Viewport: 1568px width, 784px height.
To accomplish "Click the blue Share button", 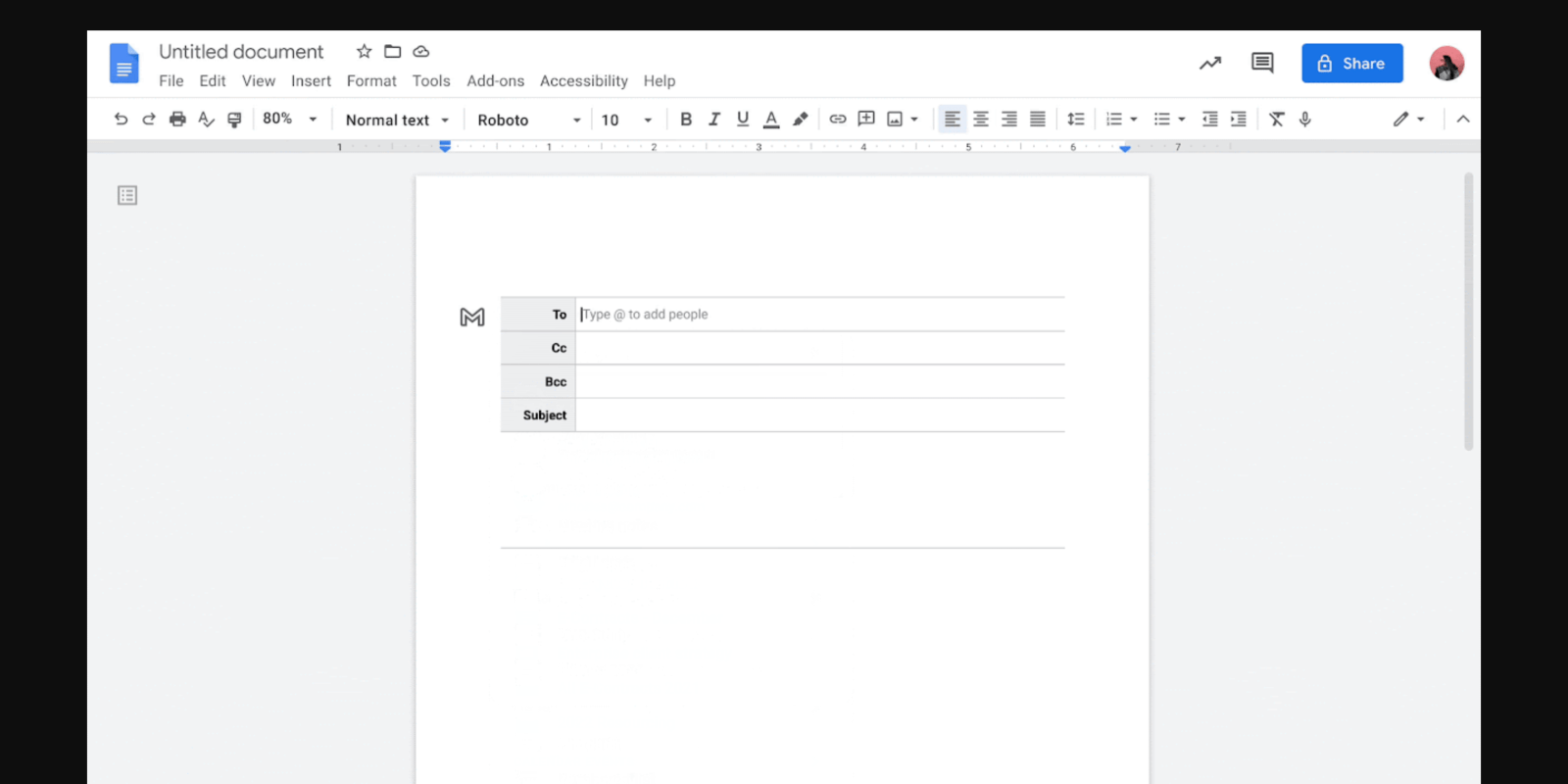I will coord(1351,64).
